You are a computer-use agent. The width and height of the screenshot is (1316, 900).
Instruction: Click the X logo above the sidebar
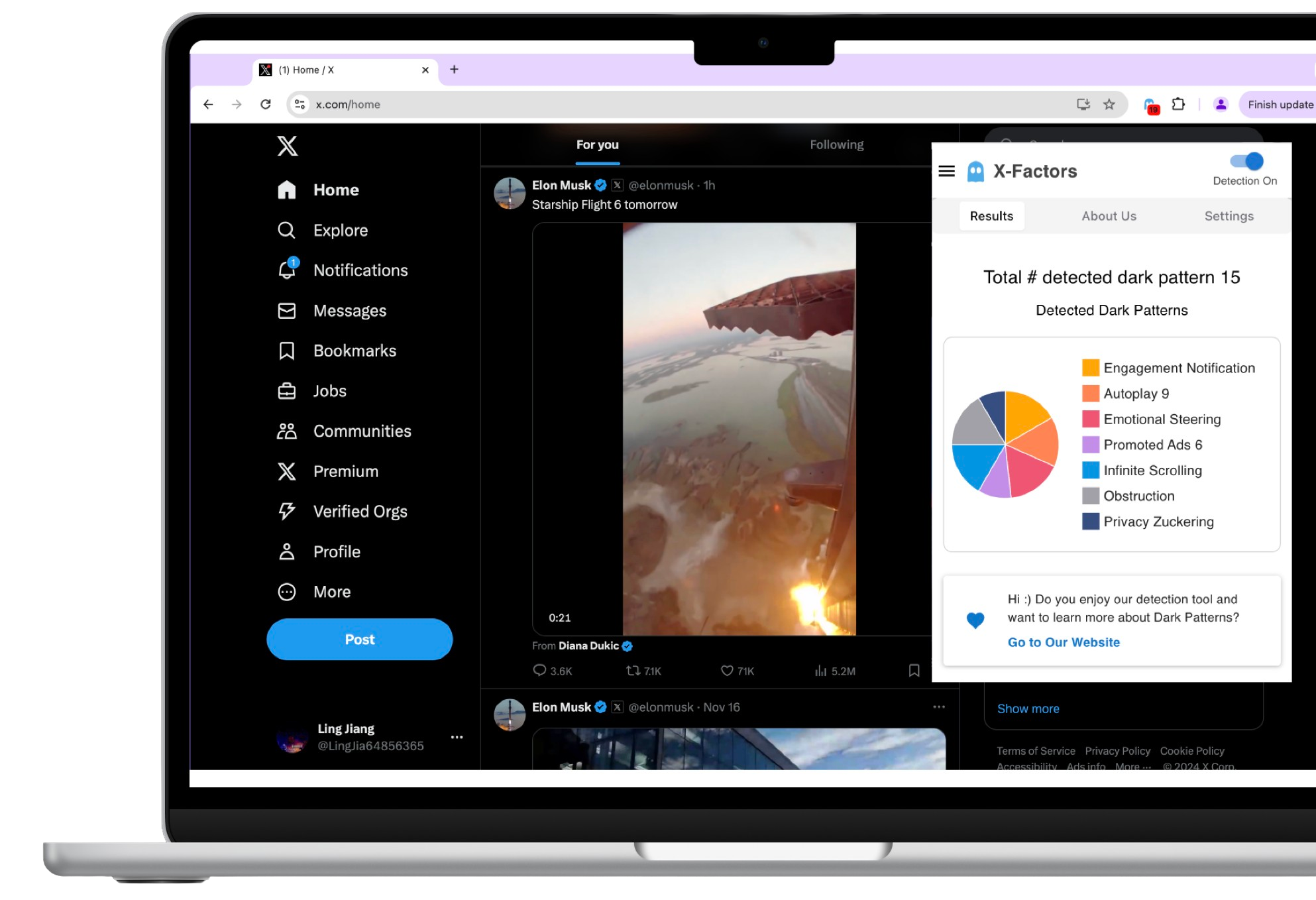pyautogui.click(x=288, y=146)
